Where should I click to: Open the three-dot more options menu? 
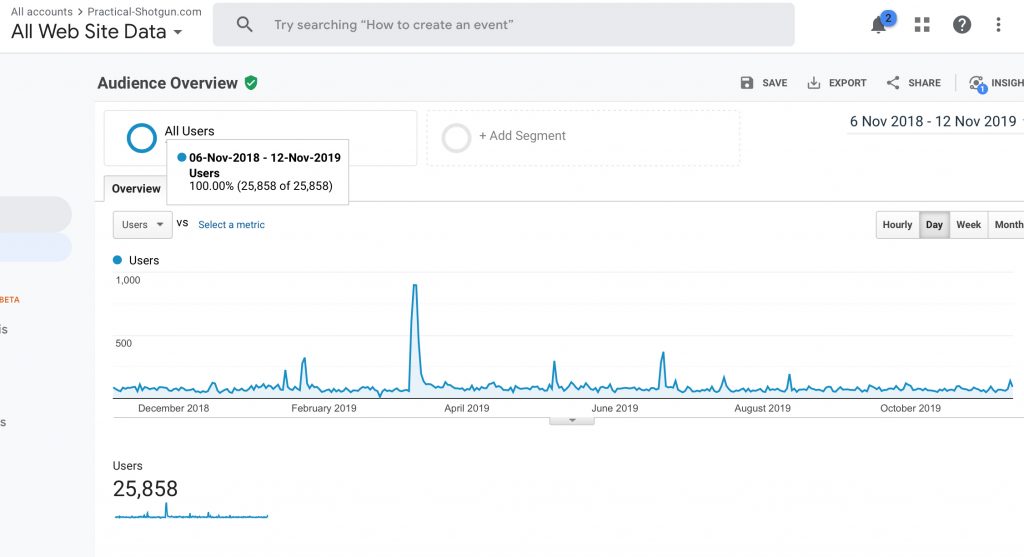click(998, 25)
